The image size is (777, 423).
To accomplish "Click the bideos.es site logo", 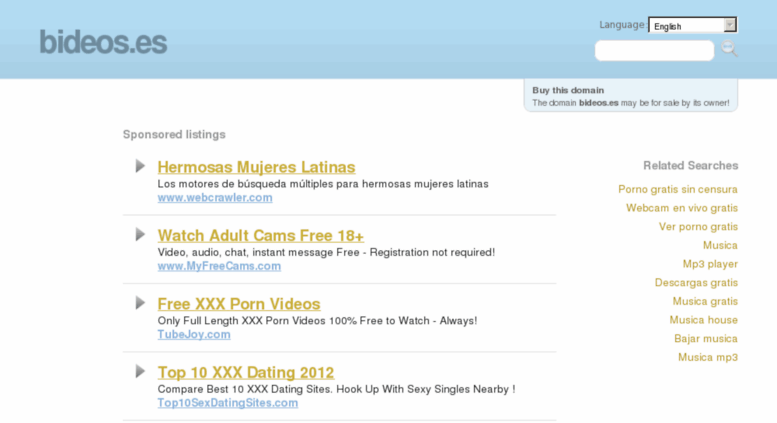I will [103, 42].
